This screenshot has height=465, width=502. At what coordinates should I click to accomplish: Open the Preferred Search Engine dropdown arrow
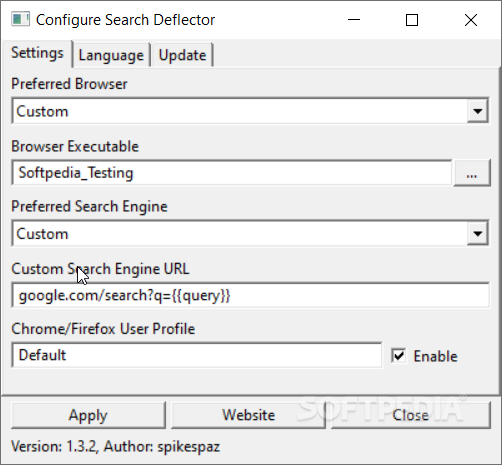pyautogui.click(x=478, y=234)
